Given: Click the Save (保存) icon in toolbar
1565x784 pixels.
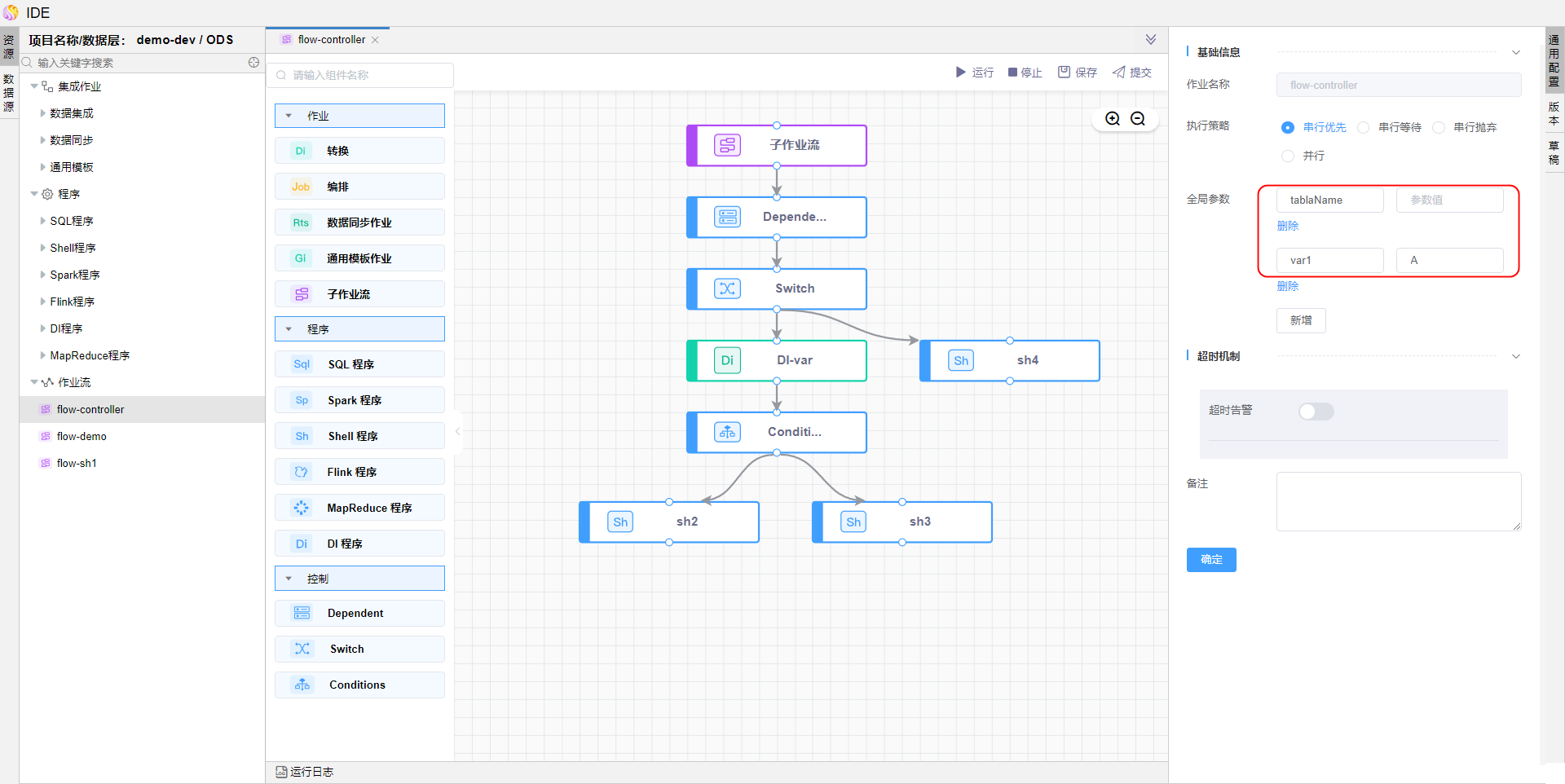Looking at the screenshot, I should pyautogui.click(x=1065, y=73).
